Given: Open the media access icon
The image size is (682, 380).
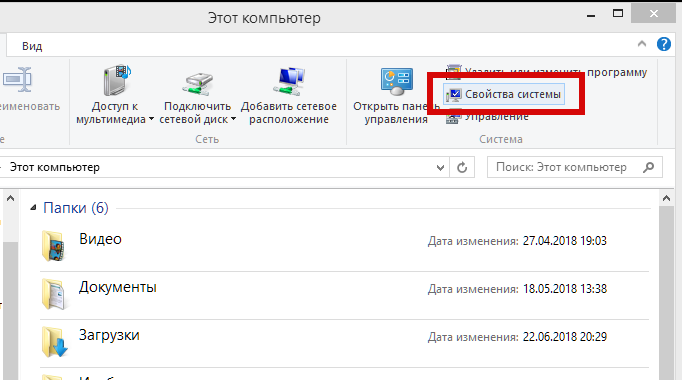Looking at the screenshot, I should (117, 80).
